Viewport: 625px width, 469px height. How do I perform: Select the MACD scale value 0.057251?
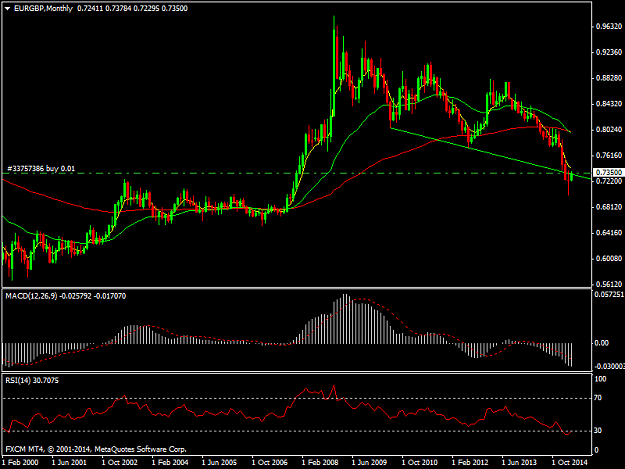(609, 294)
